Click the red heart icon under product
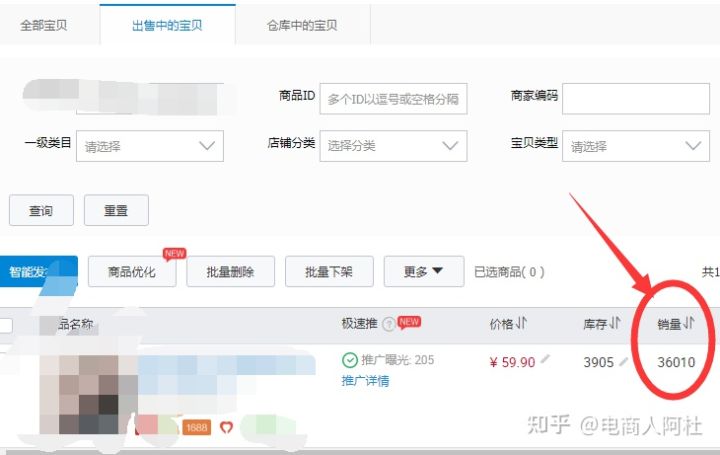Screen dimensions: 720x455 pos(226,427)
